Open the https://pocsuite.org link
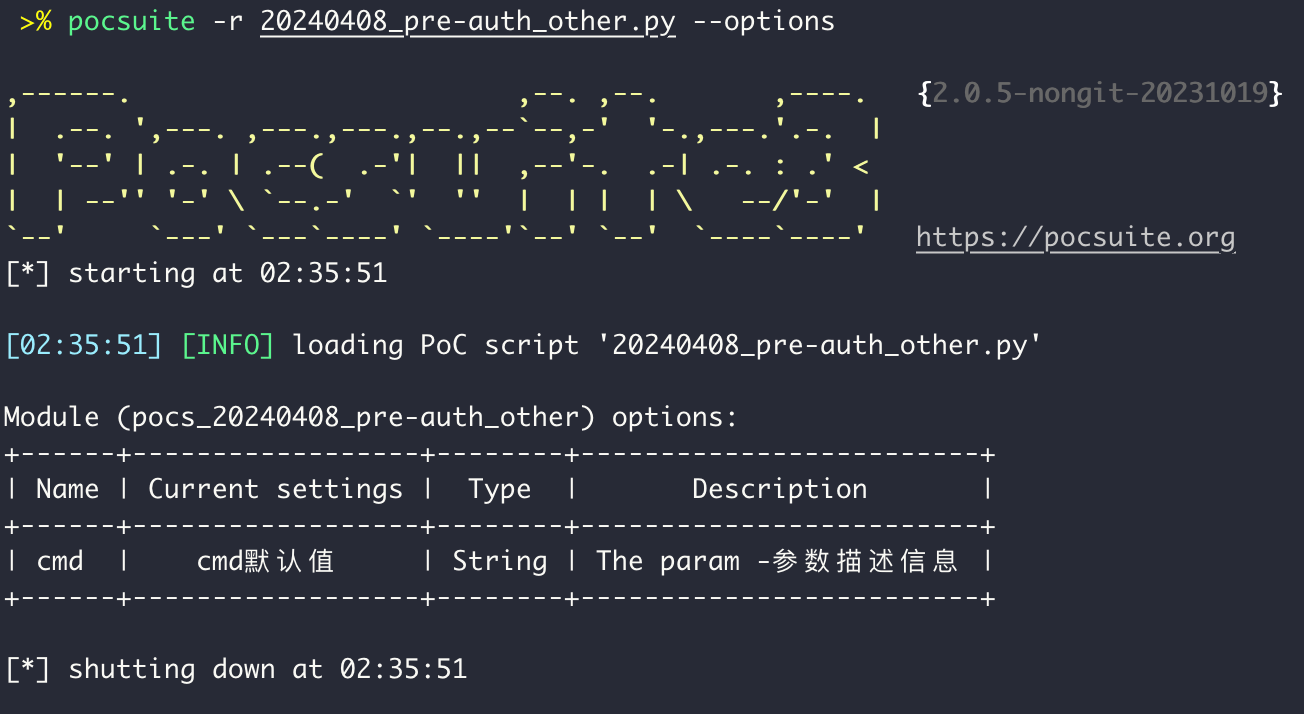Image resolution: width=1304 pixels, height=714 pixels. (1075, 238)
